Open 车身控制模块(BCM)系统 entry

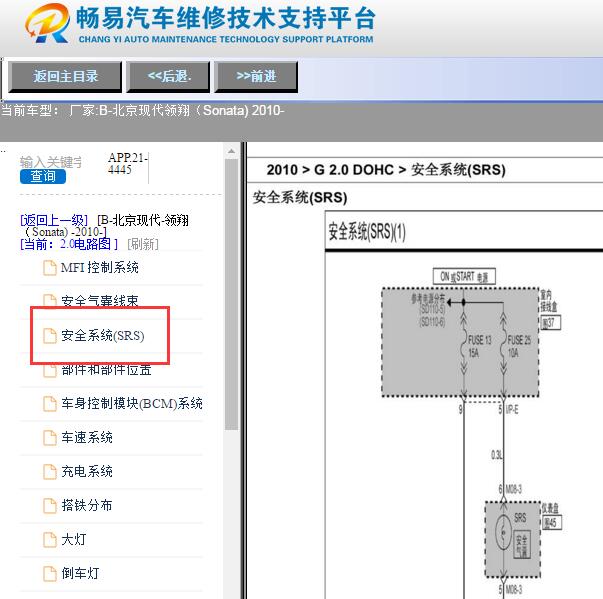click(x=132, y=403)
